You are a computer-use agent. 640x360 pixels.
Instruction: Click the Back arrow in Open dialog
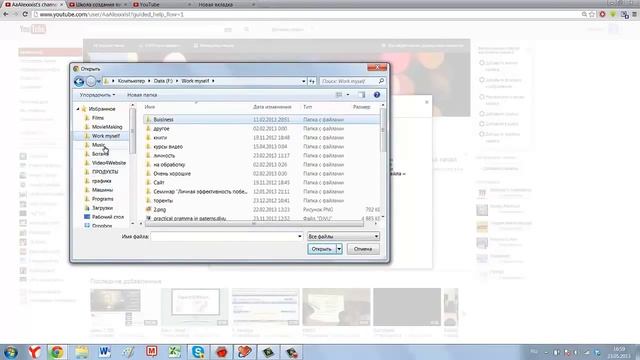click(79, 82)
